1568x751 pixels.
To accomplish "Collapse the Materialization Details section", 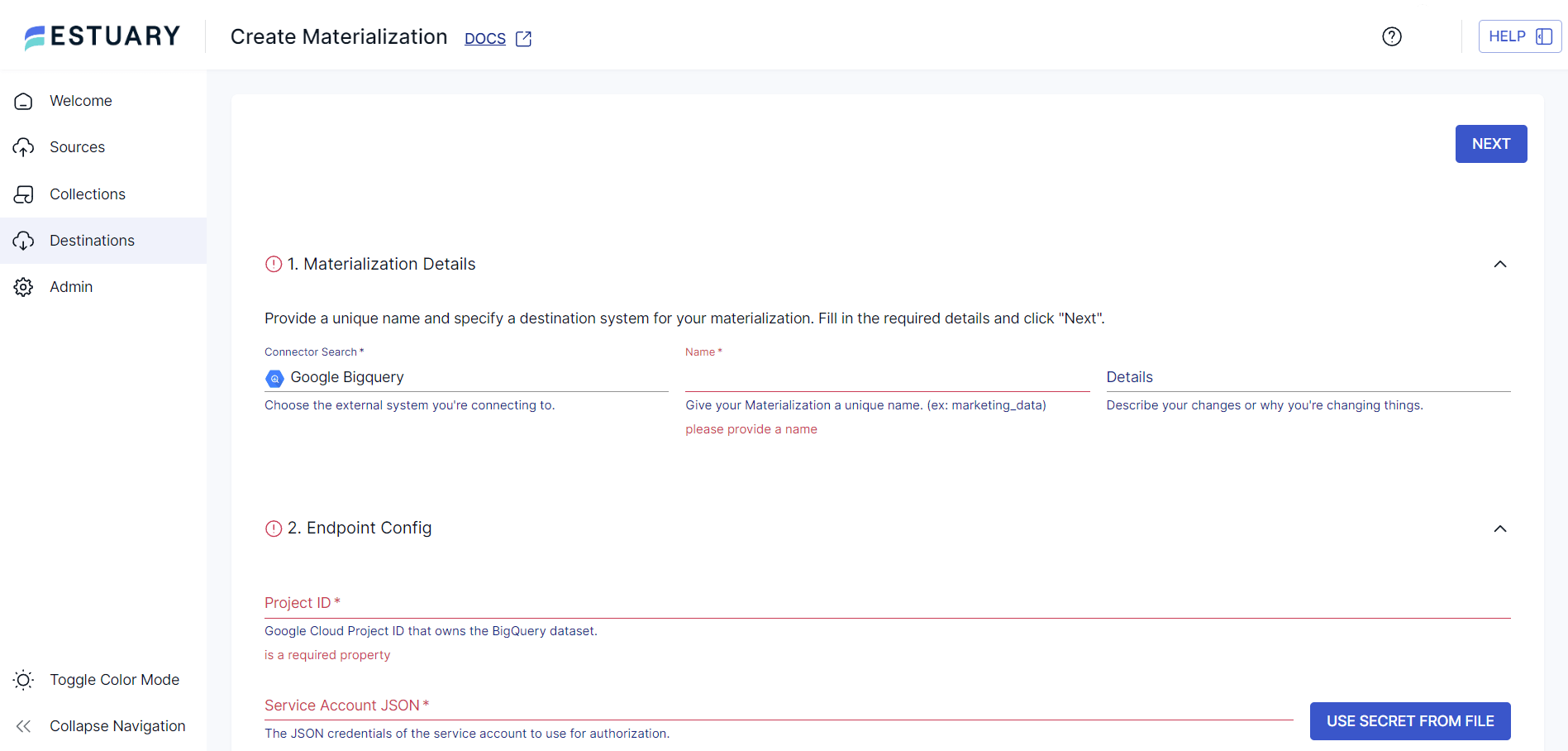I will (1500, 264).
